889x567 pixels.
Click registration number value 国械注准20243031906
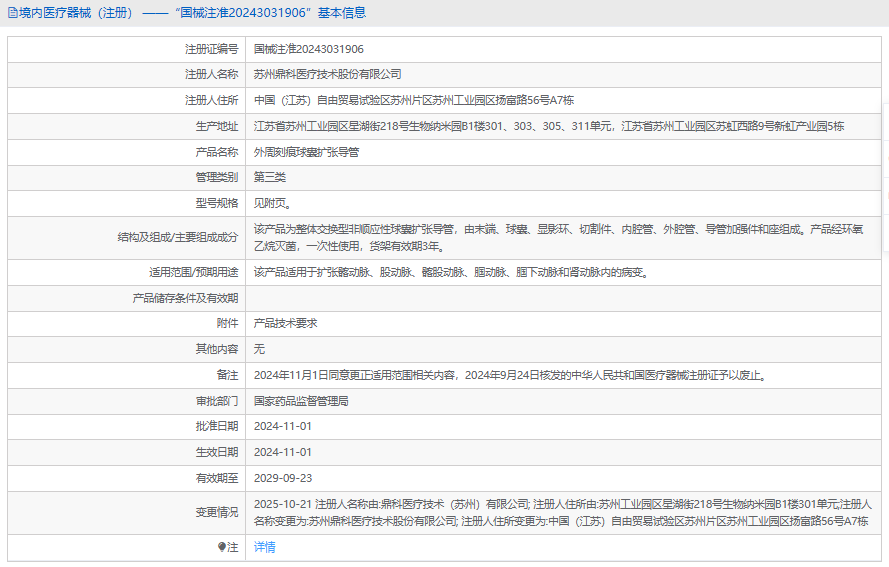(x=308, y=48)
